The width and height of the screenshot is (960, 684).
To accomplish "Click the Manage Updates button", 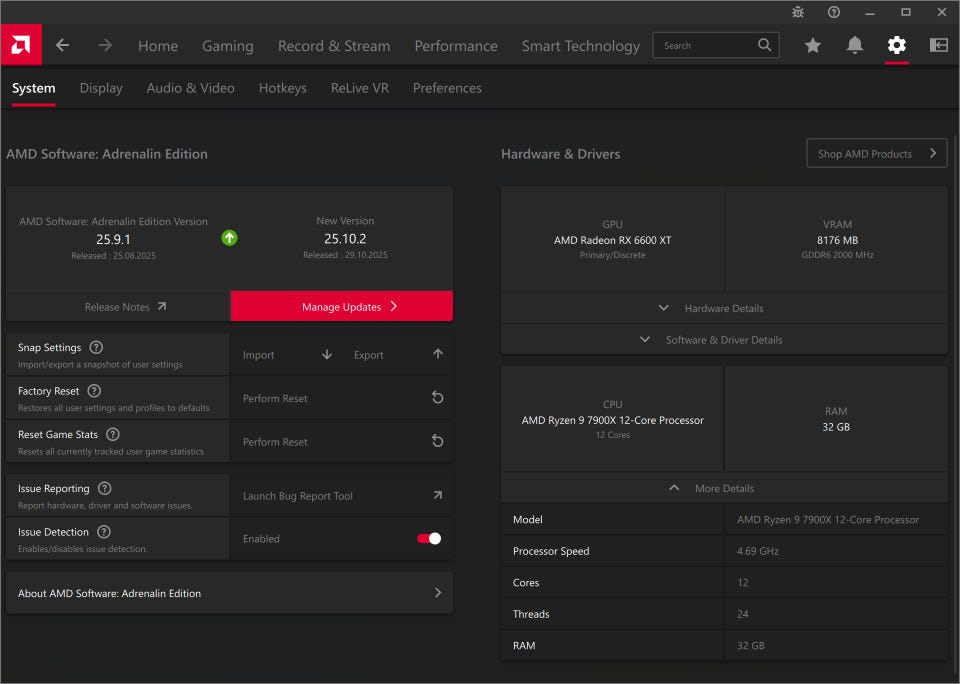I will [341, 307].
